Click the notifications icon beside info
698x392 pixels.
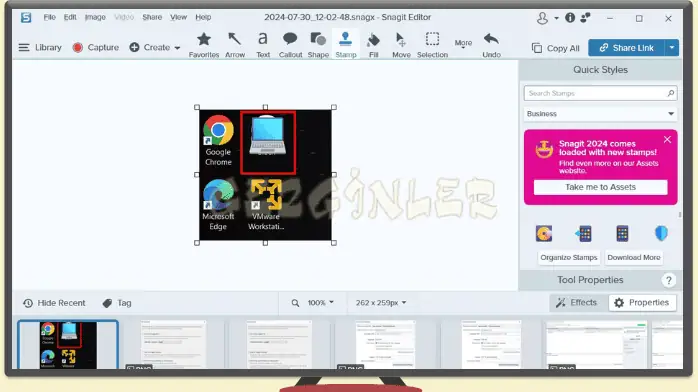pyautogui.click(x=585, y=18)
